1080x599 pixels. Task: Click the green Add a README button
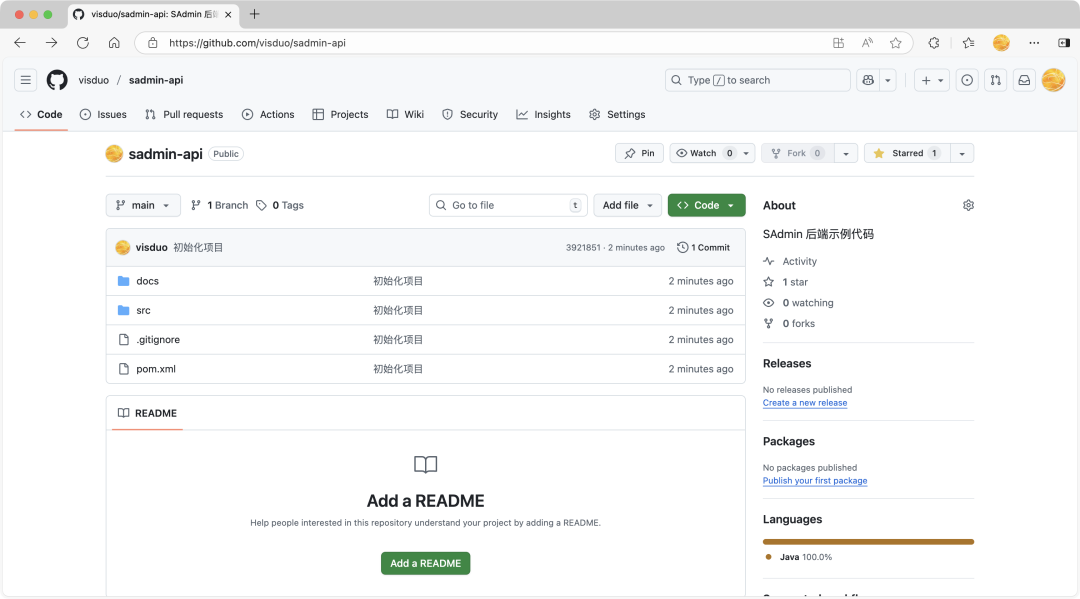point(426,563)
